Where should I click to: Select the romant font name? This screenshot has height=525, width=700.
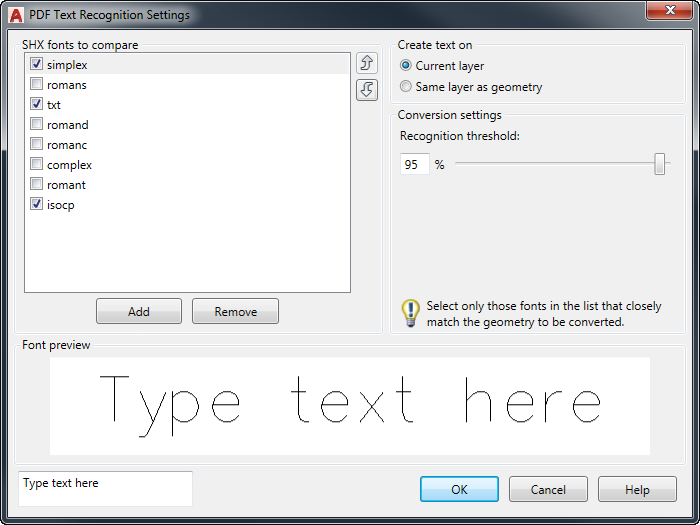tap(66, 185)
